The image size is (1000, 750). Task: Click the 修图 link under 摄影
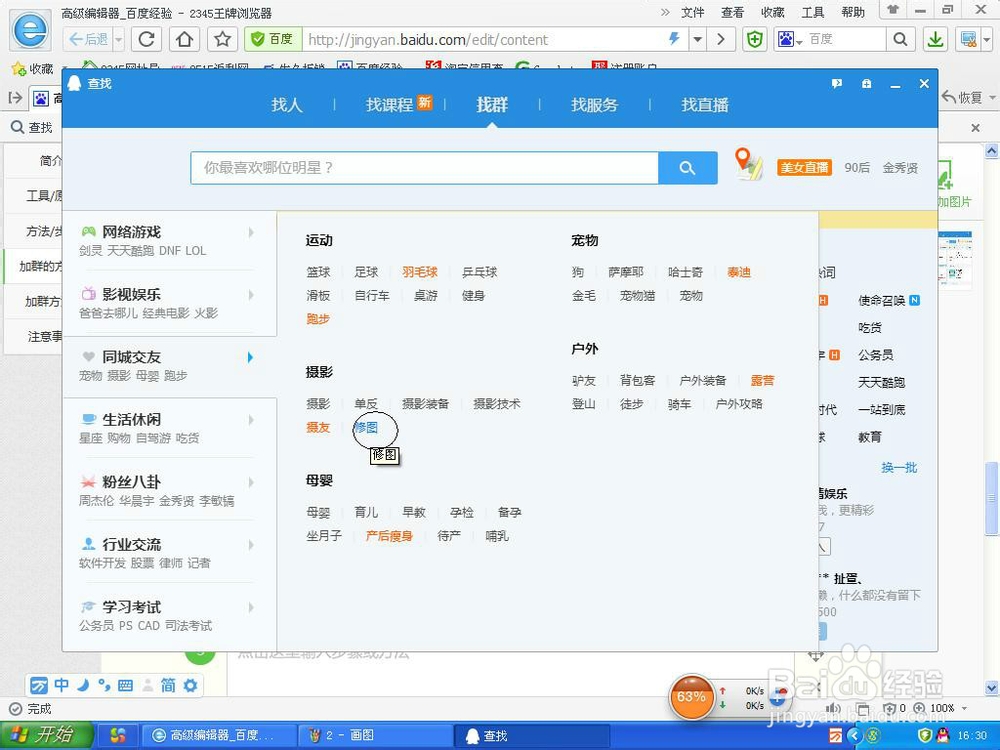coord(366,427)
